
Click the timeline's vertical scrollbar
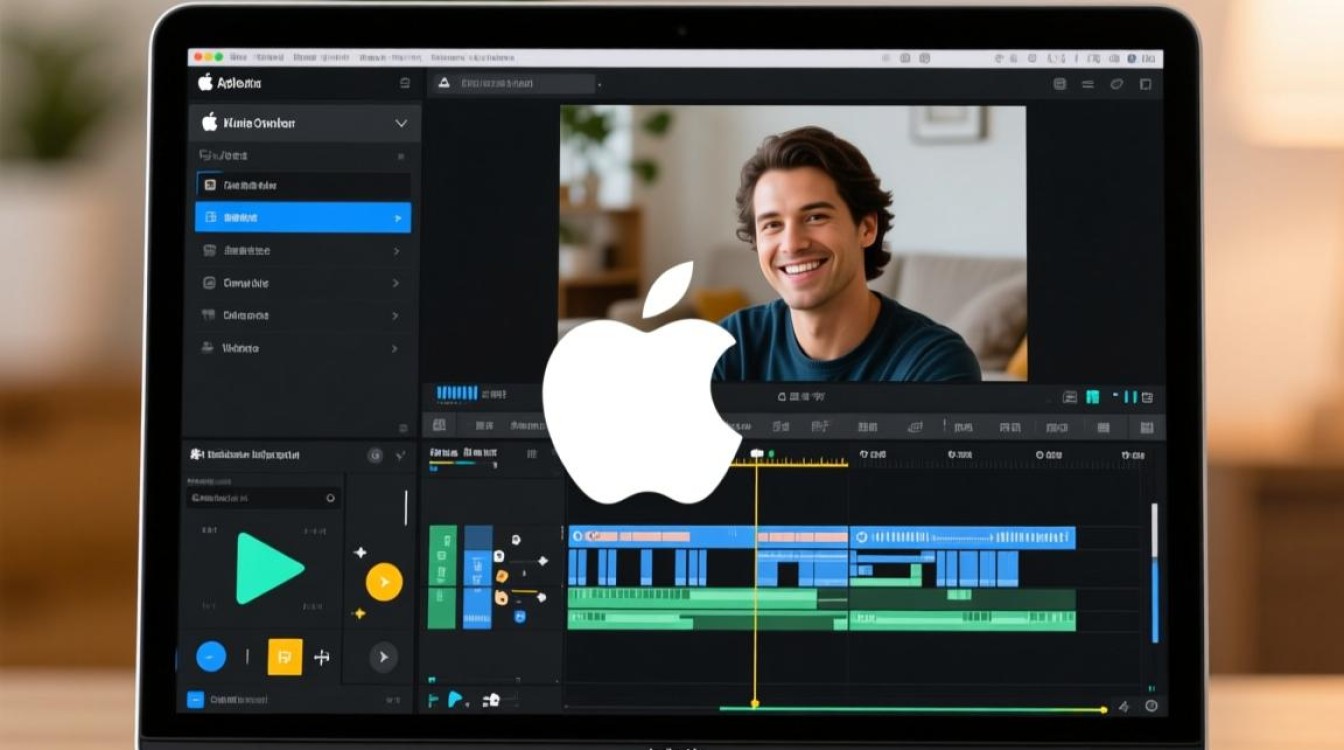(x=1155, y=573)
